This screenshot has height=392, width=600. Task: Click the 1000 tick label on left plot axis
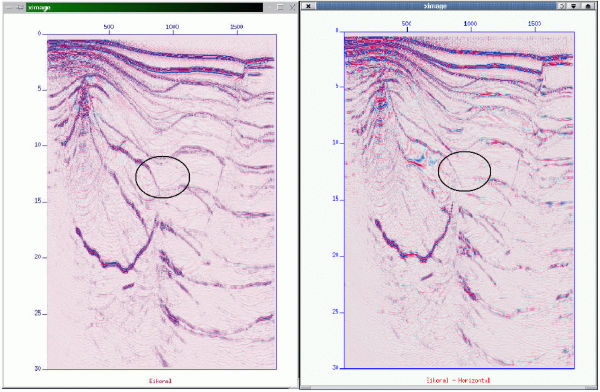[x=172, y=27]
